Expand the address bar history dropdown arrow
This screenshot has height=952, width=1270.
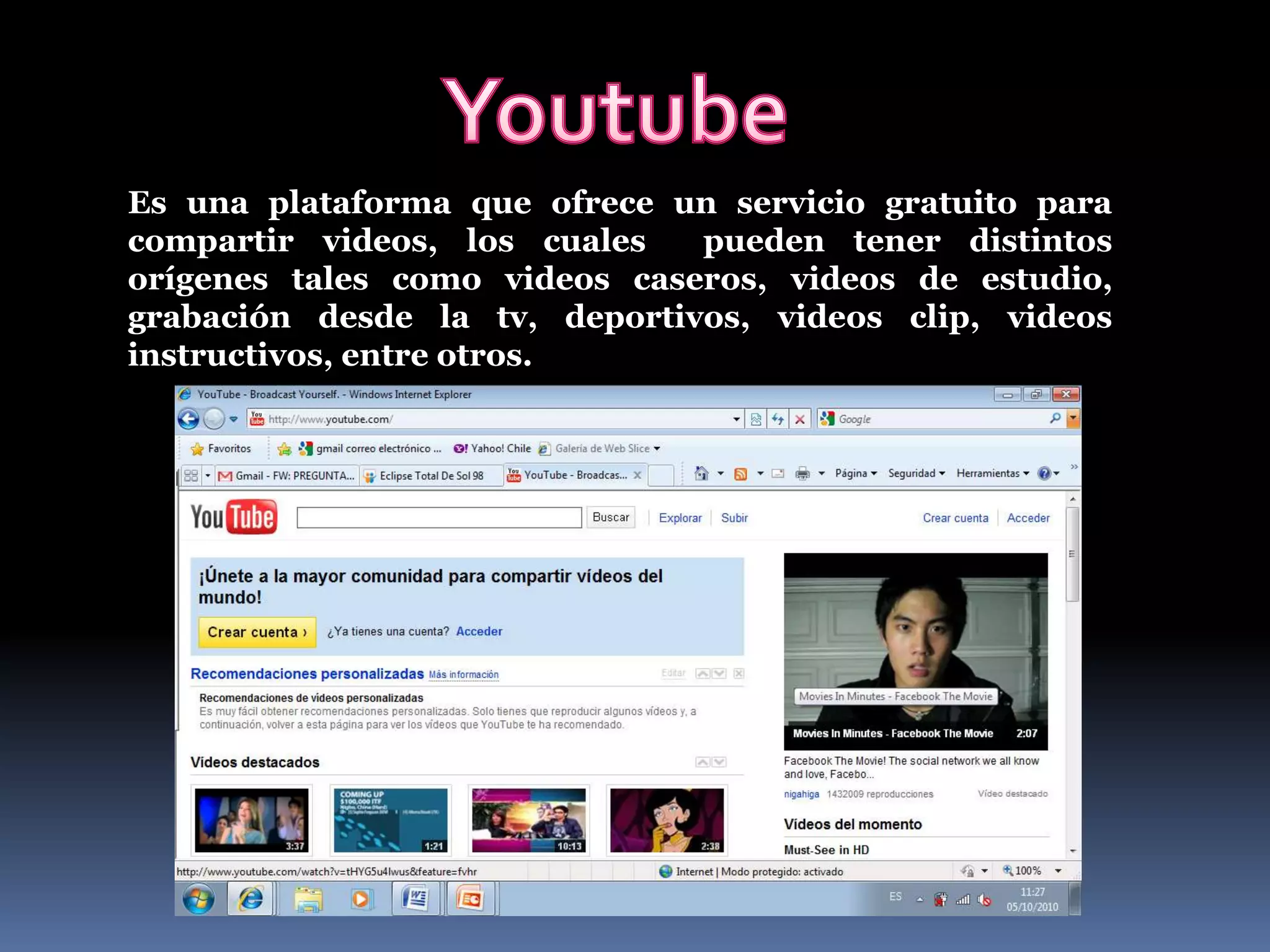point(736,420)
